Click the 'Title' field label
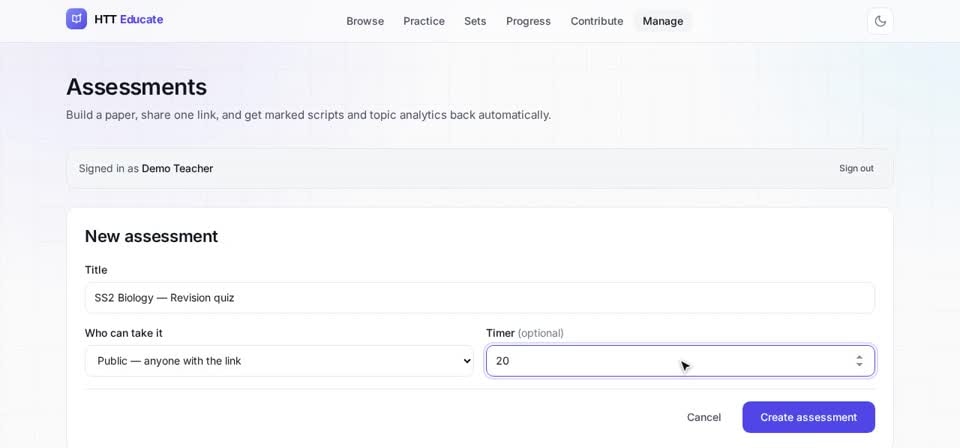Screen dimensions: 960x448 (96, 270)
